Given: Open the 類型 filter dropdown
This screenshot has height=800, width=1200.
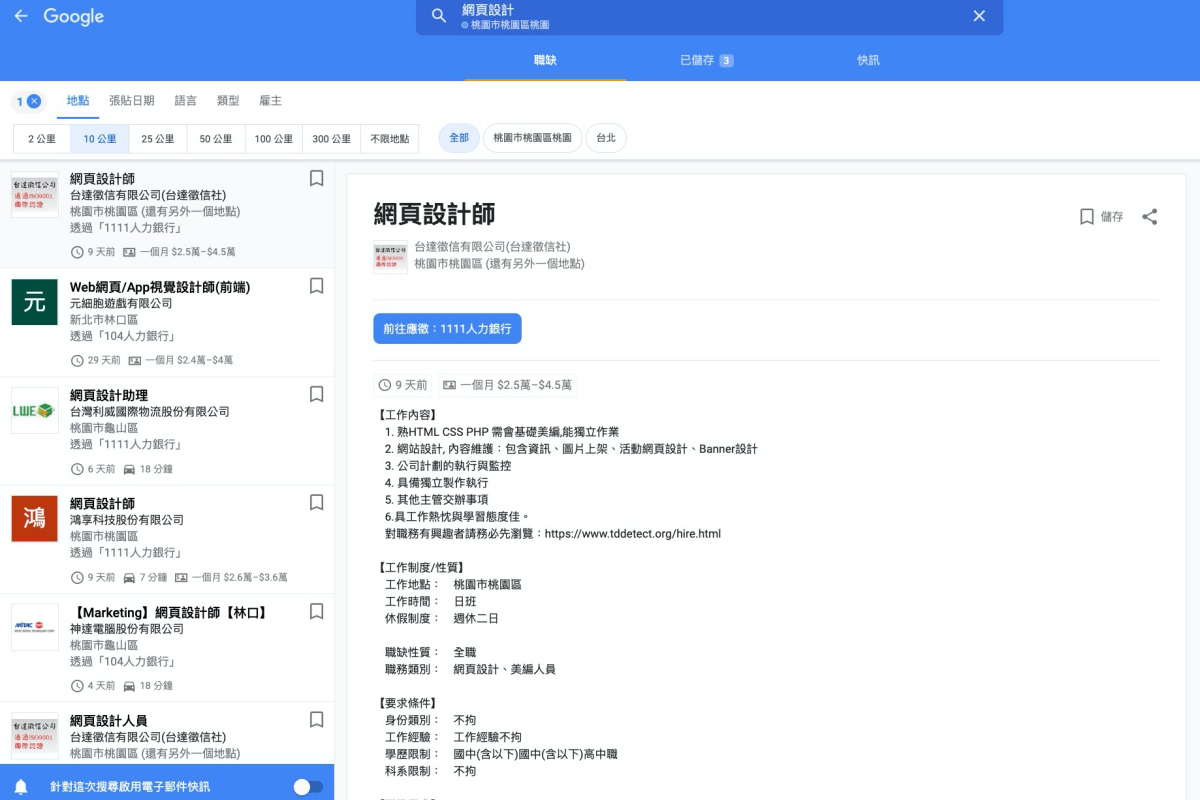Looking at the screenshot, I should coord(226,100).
